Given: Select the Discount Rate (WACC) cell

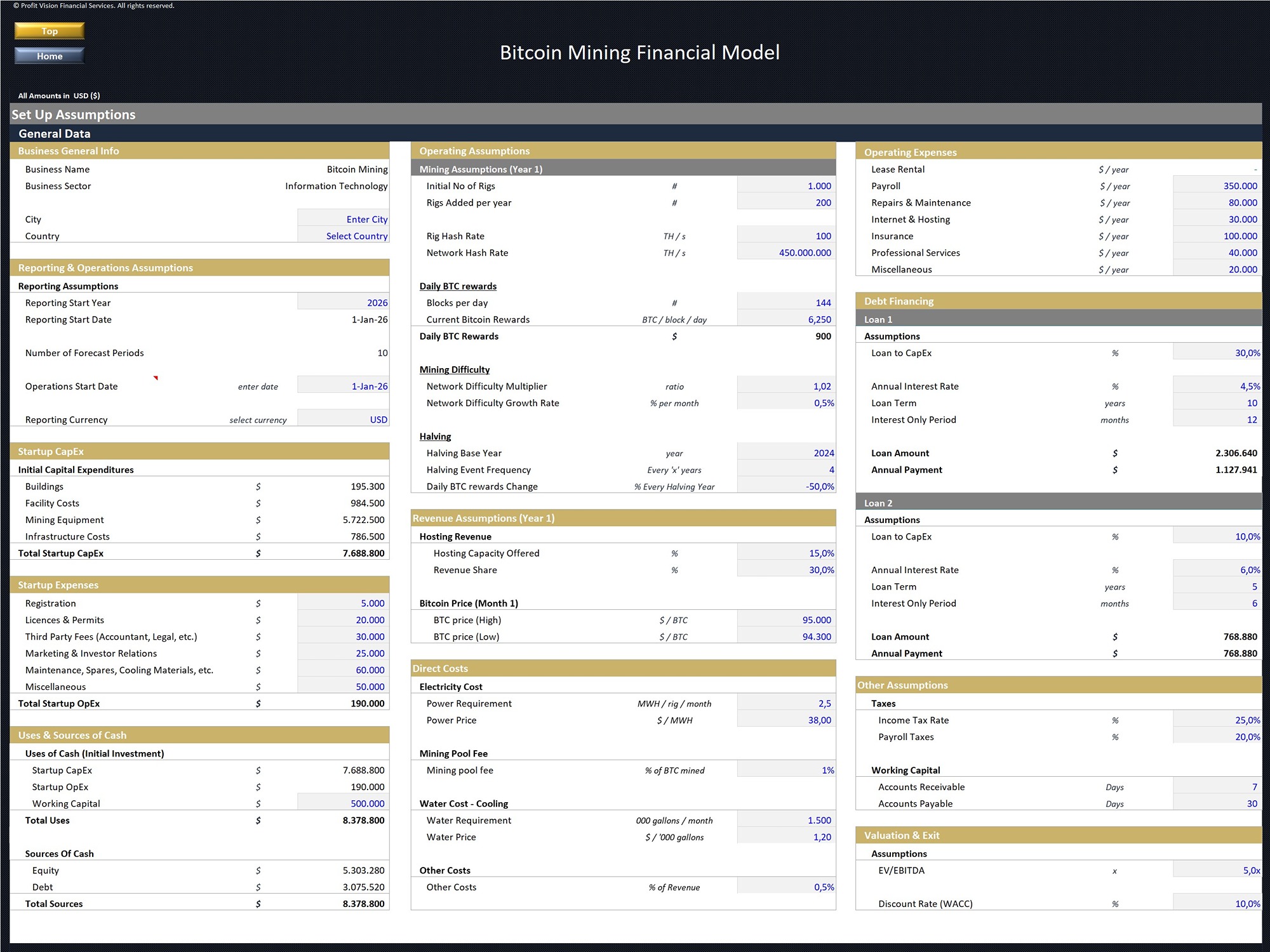Looking at the screenshot, I should [1216, 903].
